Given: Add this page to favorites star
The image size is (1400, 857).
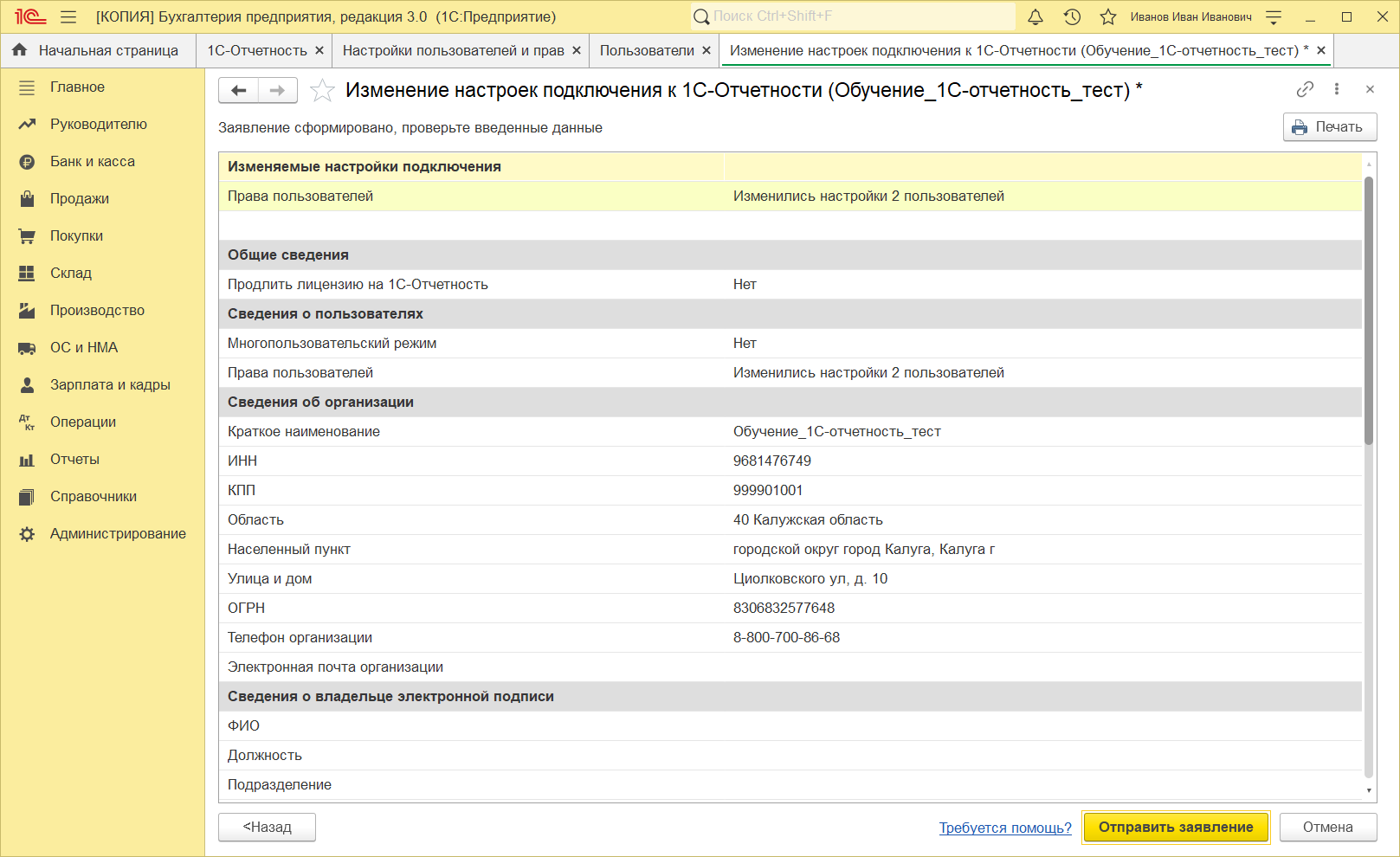Looking at the screenshot, I should pyautogui.click(x=322, y=90).
